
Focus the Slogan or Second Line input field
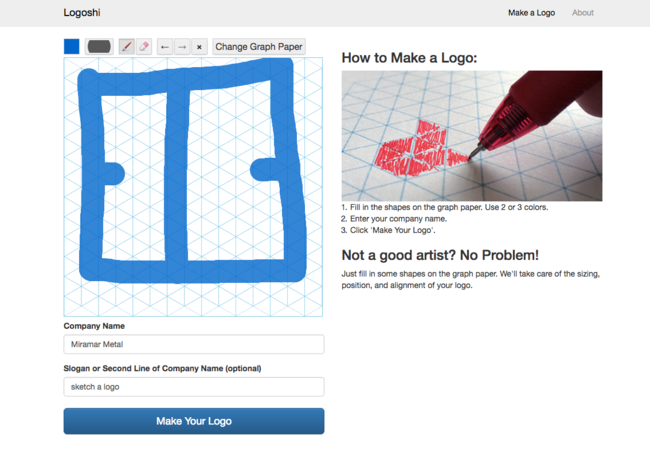(x=194, y=387)
